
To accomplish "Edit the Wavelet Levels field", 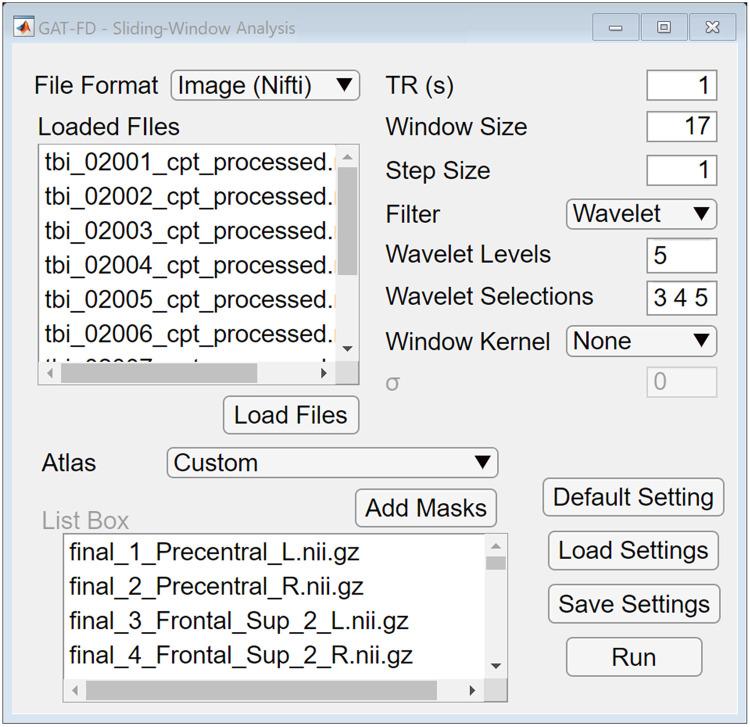I will point(681,255).
